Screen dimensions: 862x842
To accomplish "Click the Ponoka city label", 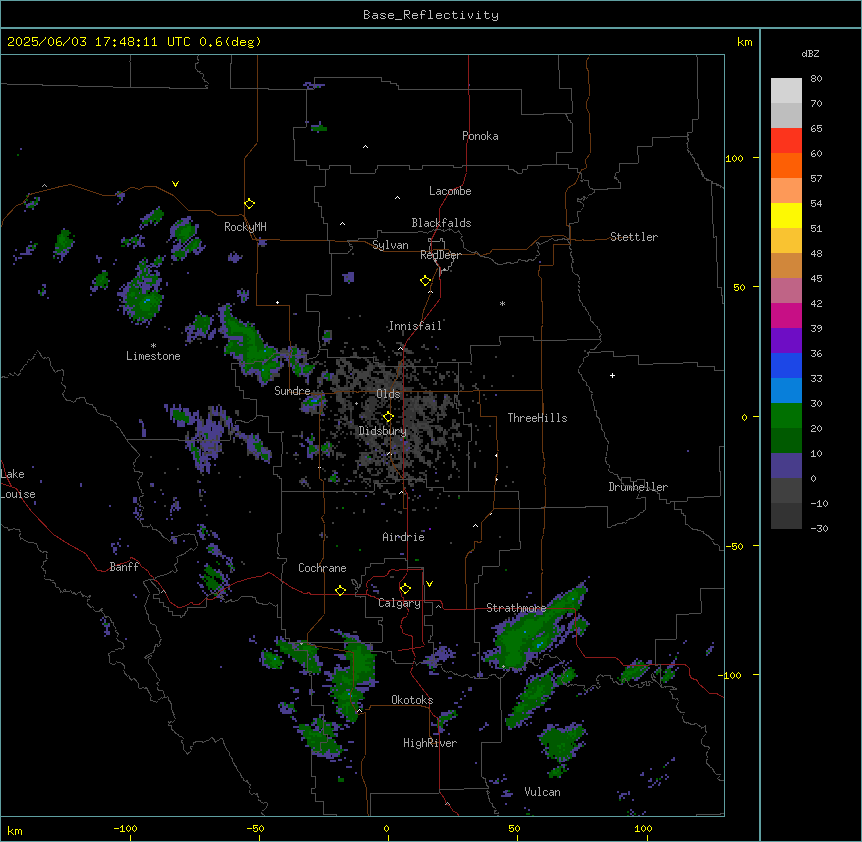I will point(480,136).
